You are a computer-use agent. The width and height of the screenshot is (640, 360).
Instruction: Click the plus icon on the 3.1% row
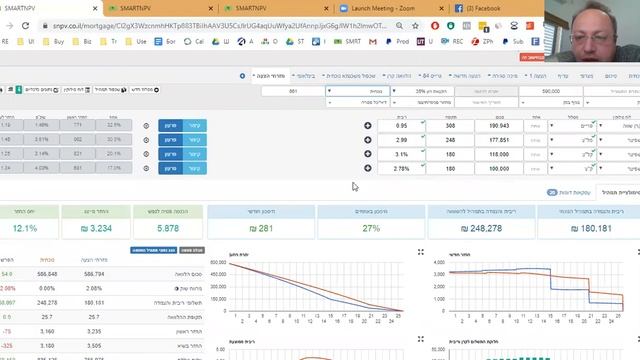pyautogui.click(x=368, y=154)
